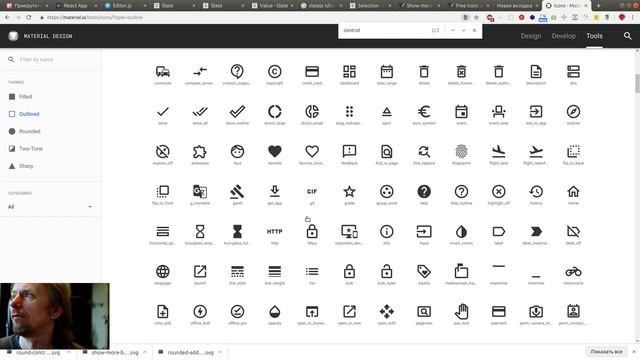Choose the donut_large icon

275,111
